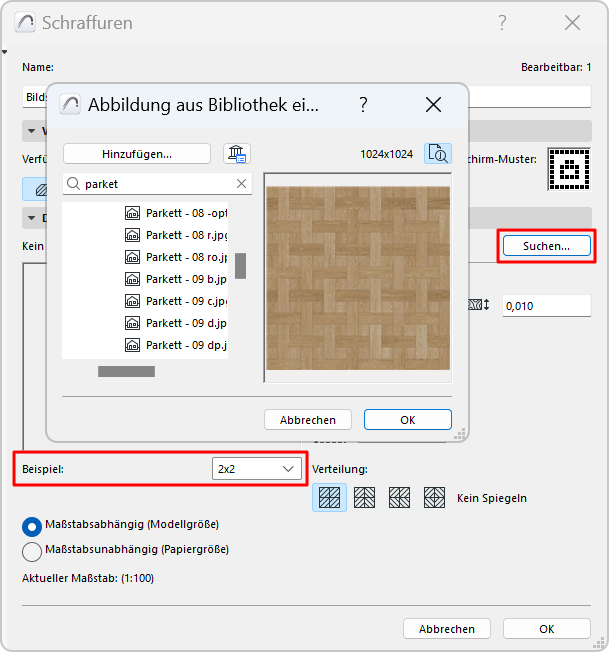
Task: Choose the second mirror distribution icon
Action: pyautogui.click(x=364, y=497)
